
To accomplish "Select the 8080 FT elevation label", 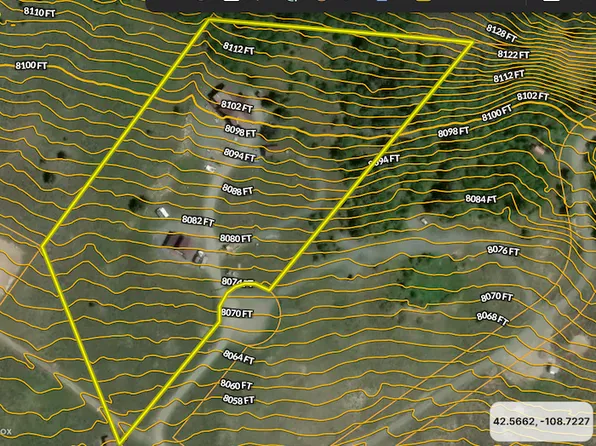I will (236, 238).
